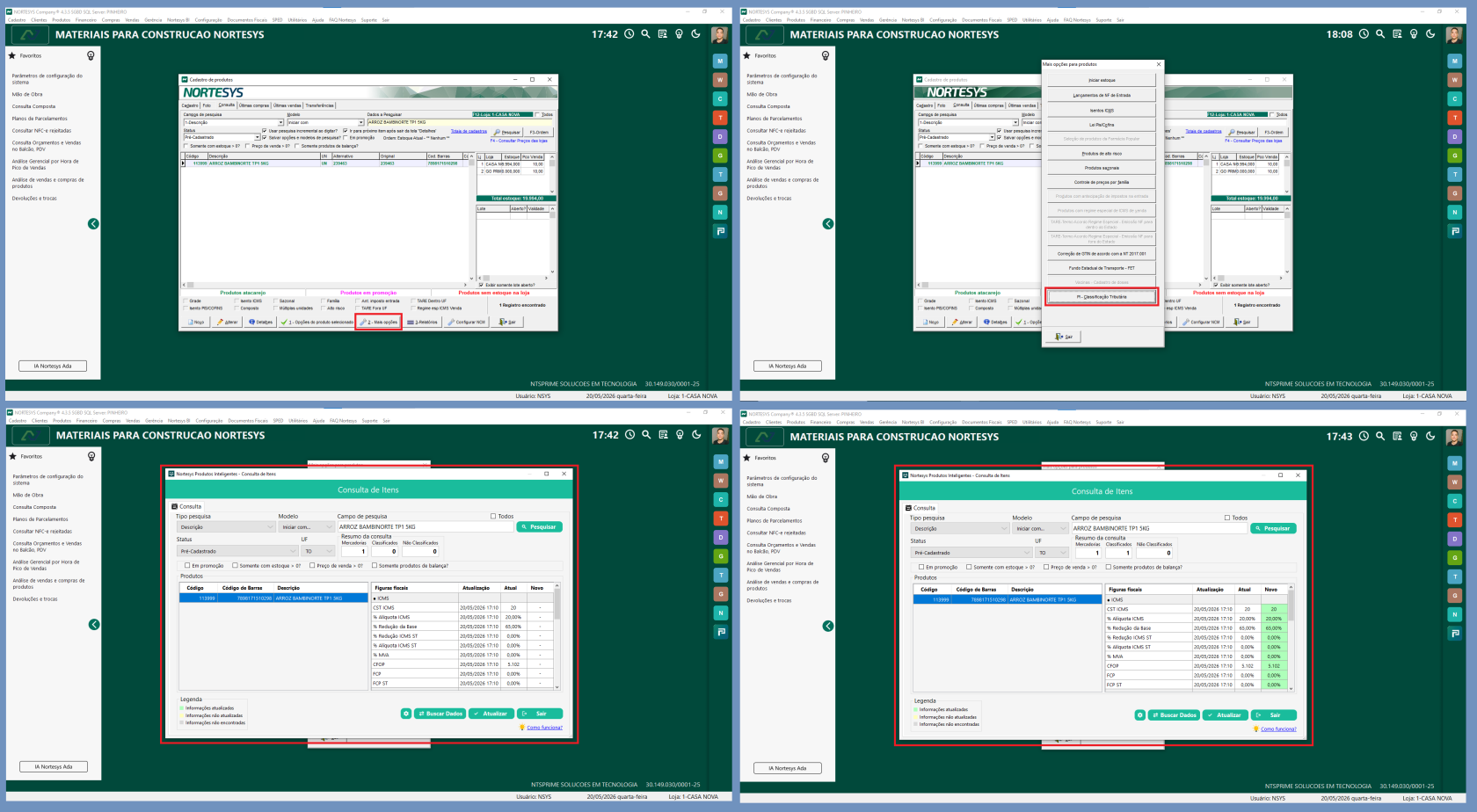This screenshot has width=1477, height=812.
Task: Click header lightbulb icon near the 18:08 clock
Action: point(1414,34)
